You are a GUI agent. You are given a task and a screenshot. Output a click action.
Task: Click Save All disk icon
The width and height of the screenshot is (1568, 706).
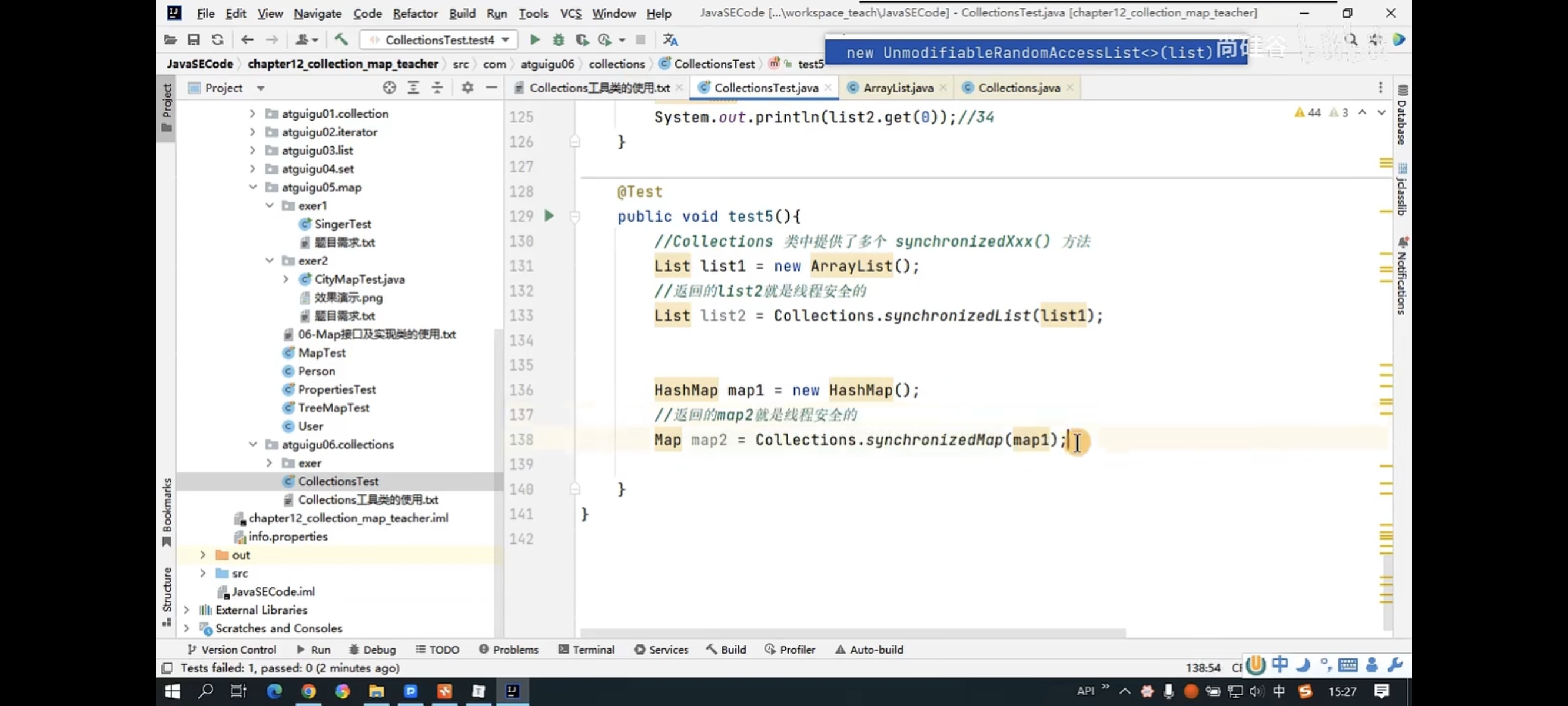coord(194,39)
